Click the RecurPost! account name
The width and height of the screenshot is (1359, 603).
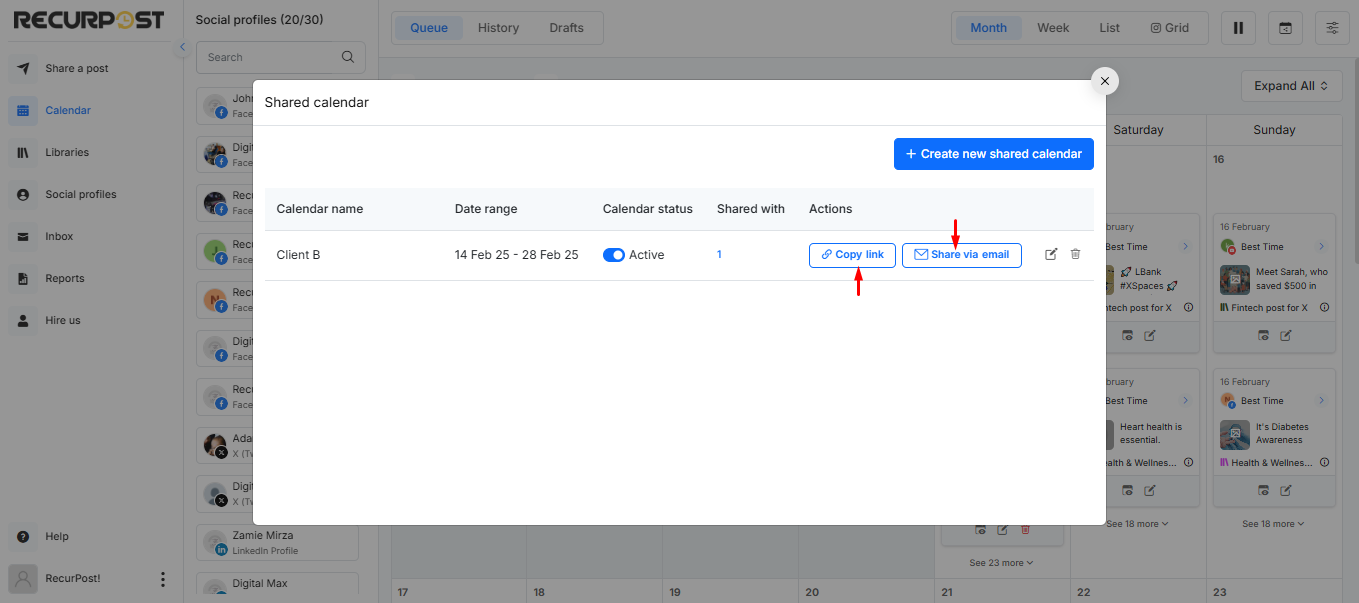tap(73, 579)
